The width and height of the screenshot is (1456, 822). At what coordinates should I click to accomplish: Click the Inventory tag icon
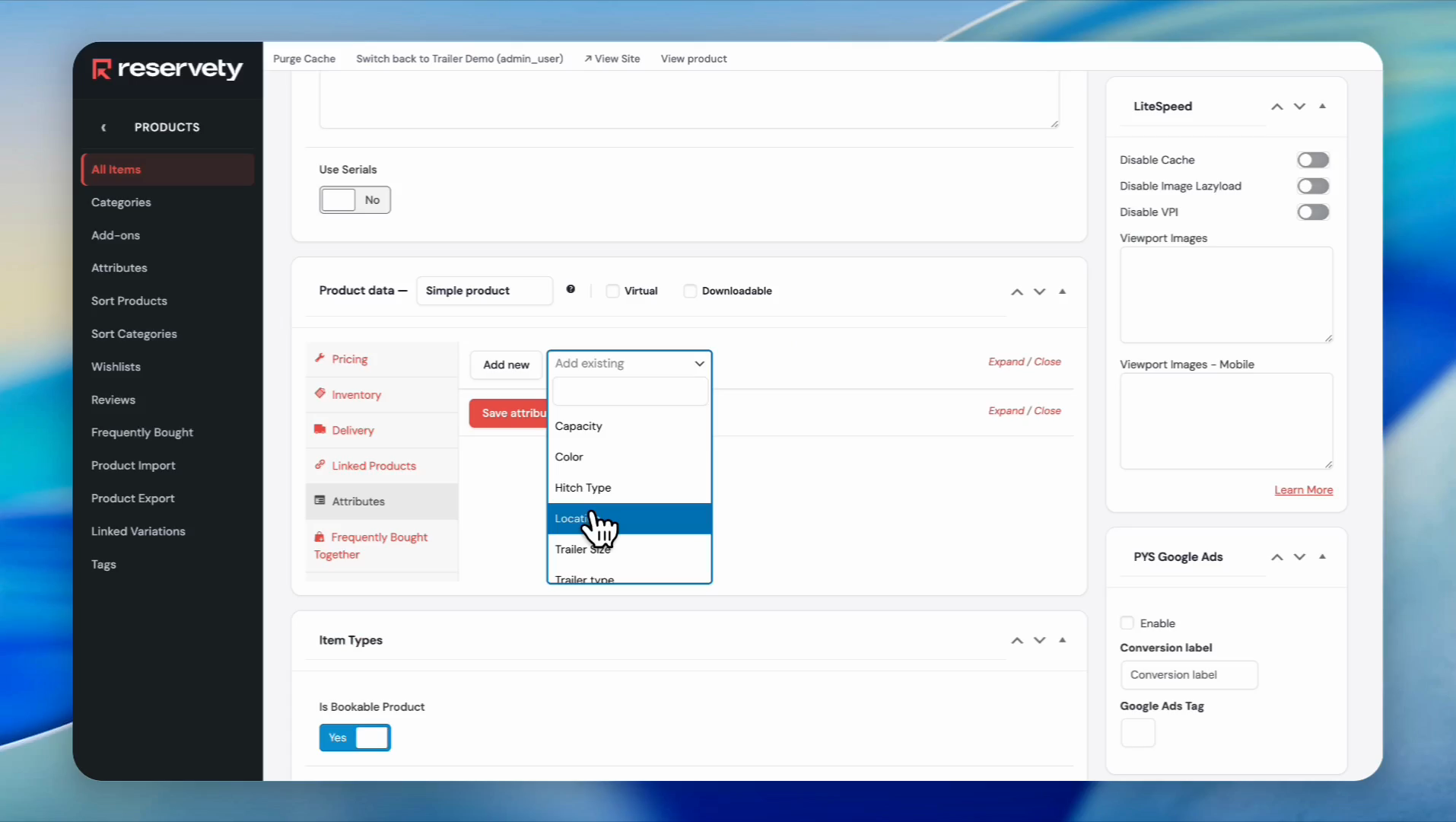click(319, 393)
